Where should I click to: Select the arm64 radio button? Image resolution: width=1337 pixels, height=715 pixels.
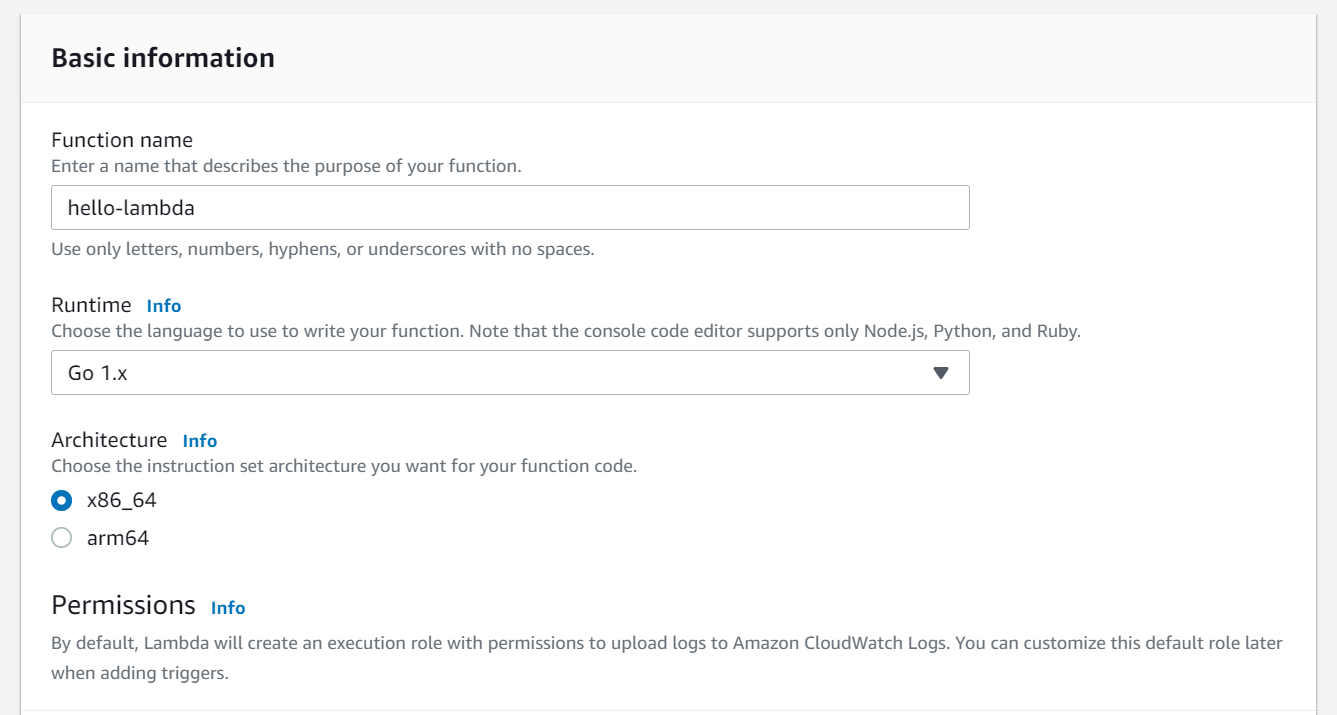coord(62,538)
